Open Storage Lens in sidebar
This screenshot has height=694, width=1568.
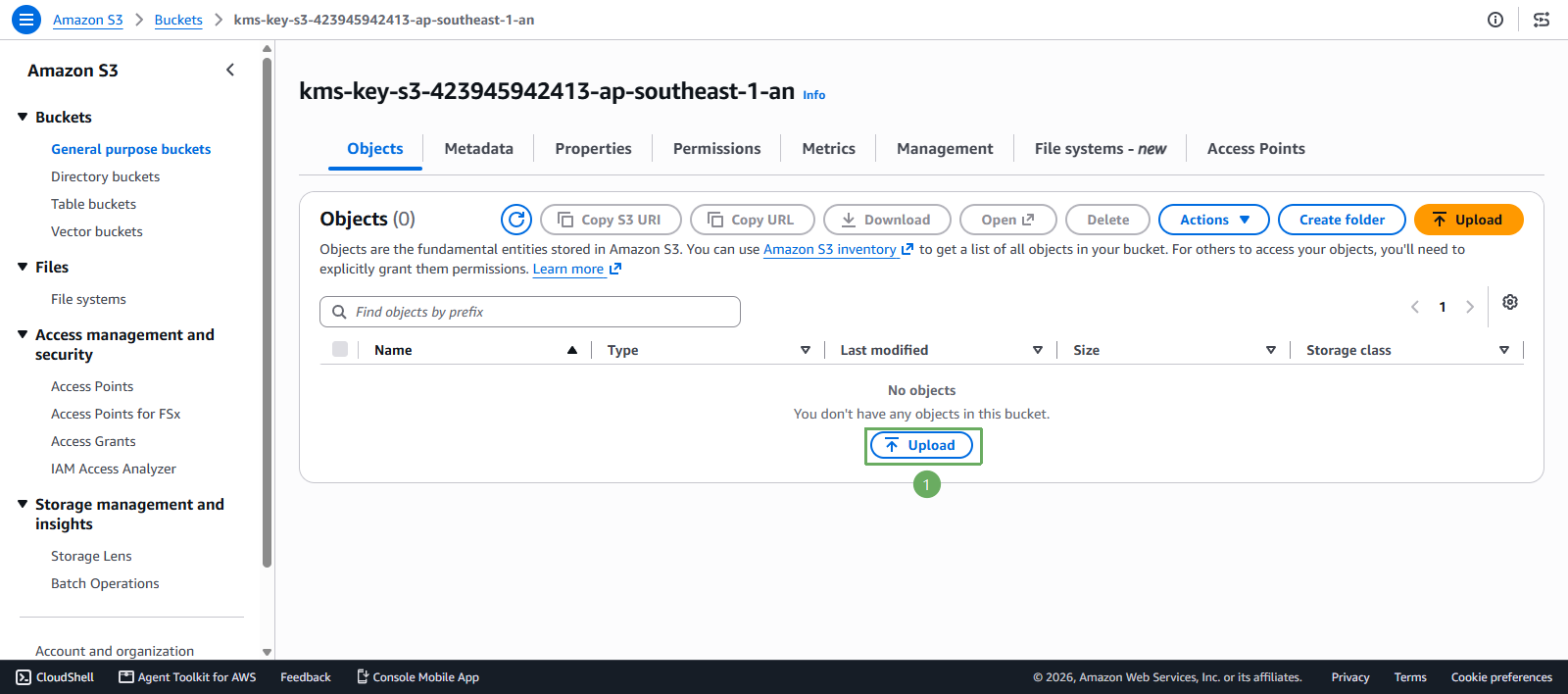click(91, 556)
